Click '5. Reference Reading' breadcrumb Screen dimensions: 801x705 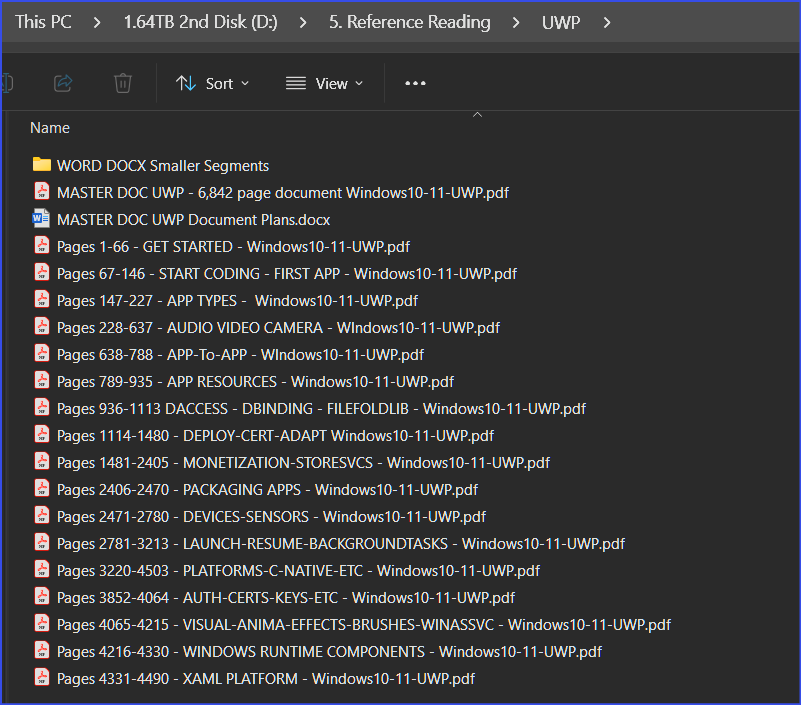[x=409, y=22]
